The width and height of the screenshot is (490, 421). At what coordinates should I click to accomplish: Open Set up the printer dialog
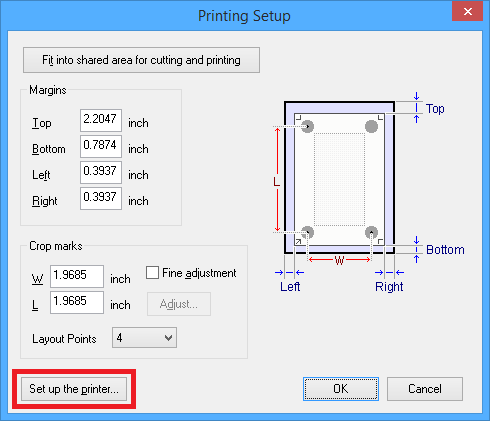click(x=74, y=389)
